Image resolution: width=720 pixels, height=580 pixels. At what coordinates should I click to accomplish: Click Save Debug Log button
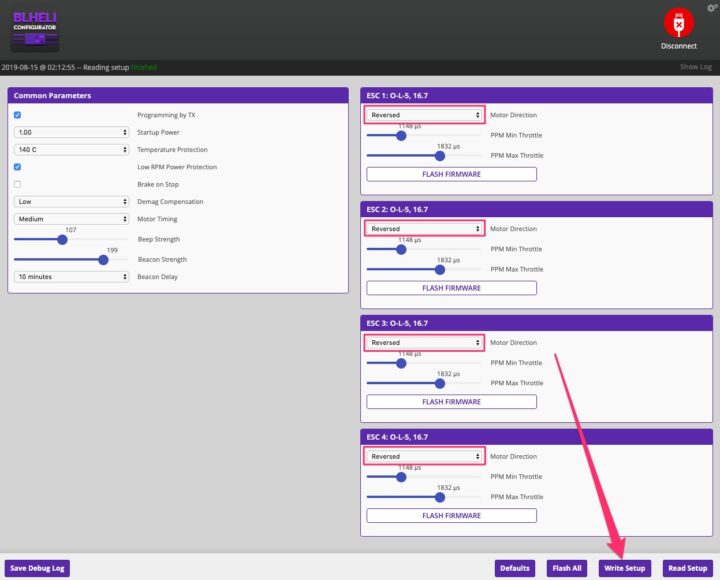point(37,568)
